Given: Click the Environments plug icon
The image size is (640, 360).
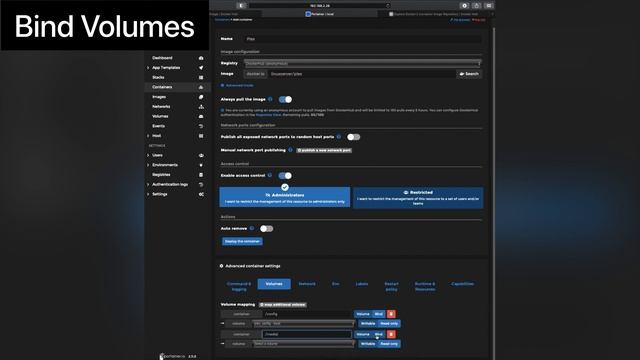Looking at the screenshot, I should (x=201, y=165).
